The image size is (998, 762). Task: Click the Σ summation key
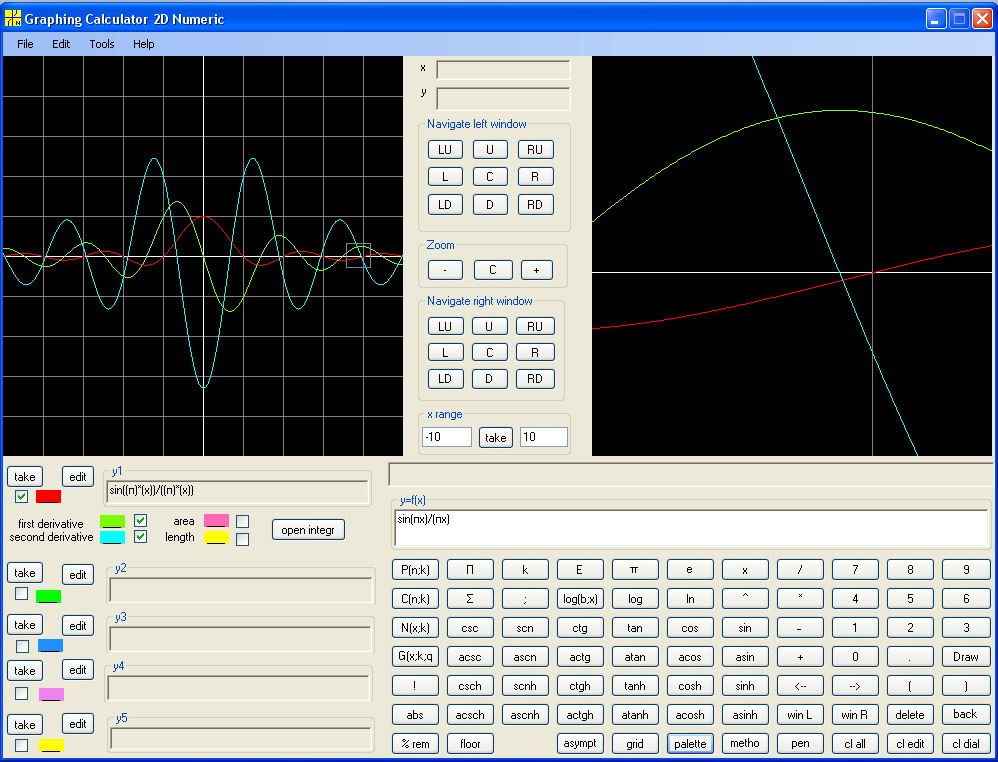click(470, 599)
